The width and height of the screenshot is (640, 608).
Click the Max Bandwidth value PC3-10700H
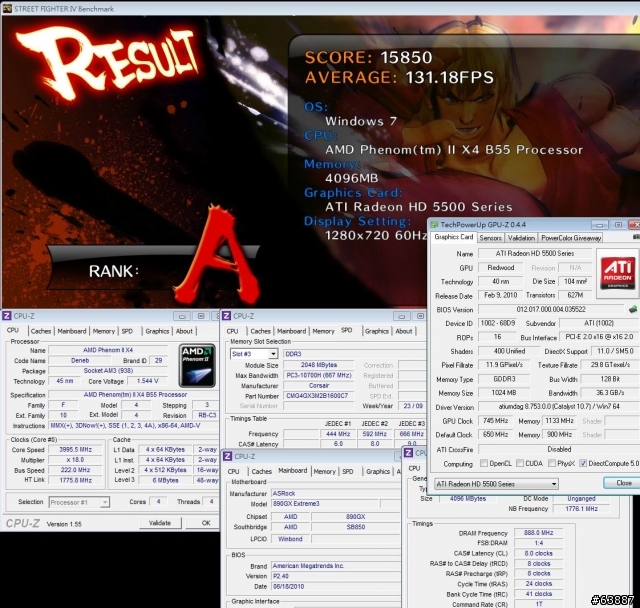click(319, 375)
